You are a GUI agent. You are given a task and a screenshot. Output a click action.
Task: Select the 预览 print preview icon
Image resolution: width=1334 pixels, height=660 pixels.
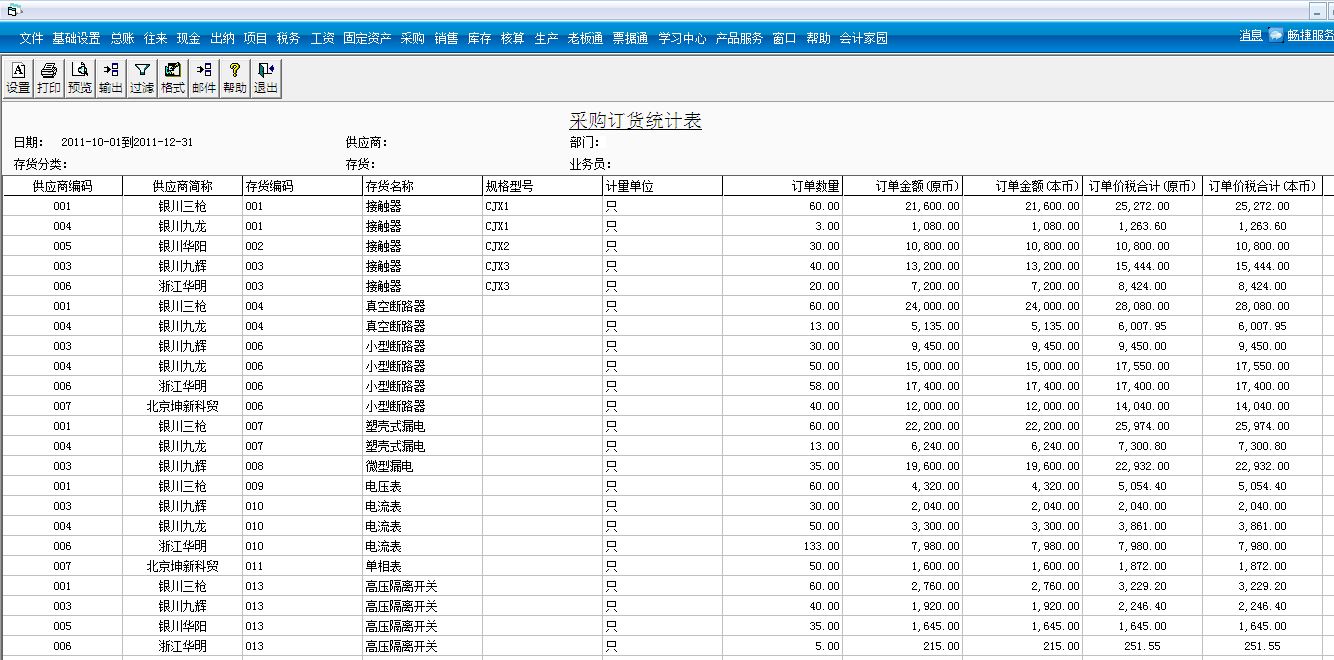tap(79, 77)
